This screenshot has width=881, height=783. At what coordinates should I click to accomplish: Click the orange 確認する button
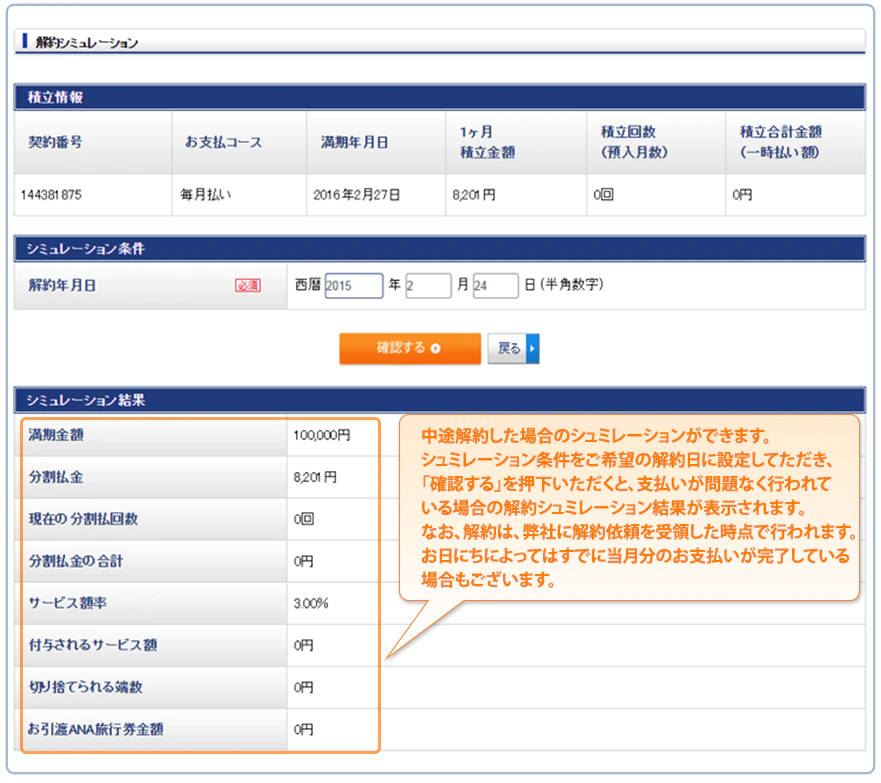coord(409,348)
